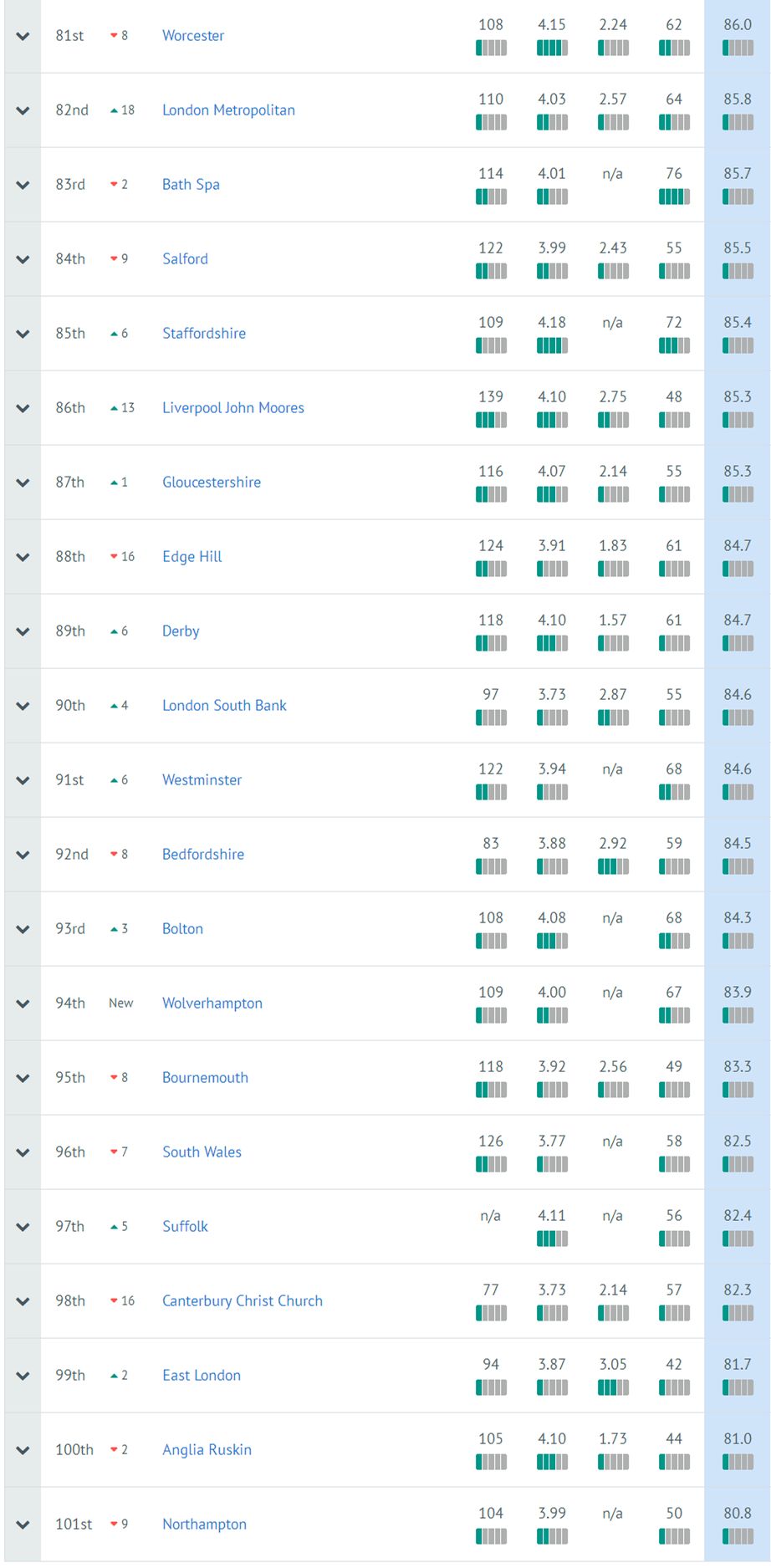Viewport: 771px width, 1568px height.
Task: Click the rating bar under Bedfordshire's 2.92
Action: coord(613,866)
